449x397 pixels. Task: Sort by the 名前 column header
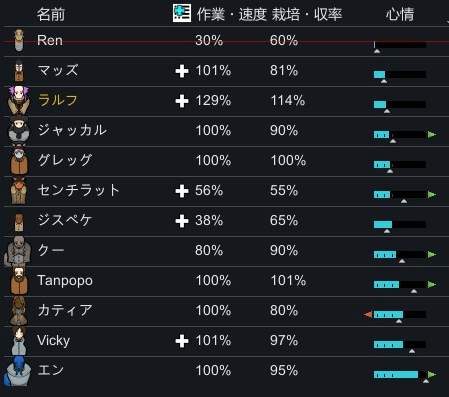(51, 14)
